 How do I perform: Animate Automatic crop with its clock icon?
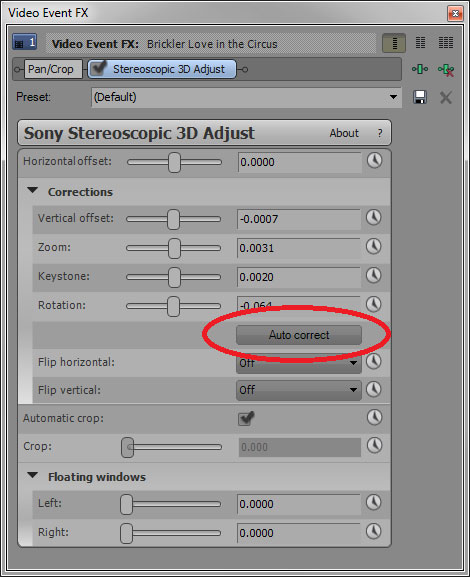click(x=374, y=417)
